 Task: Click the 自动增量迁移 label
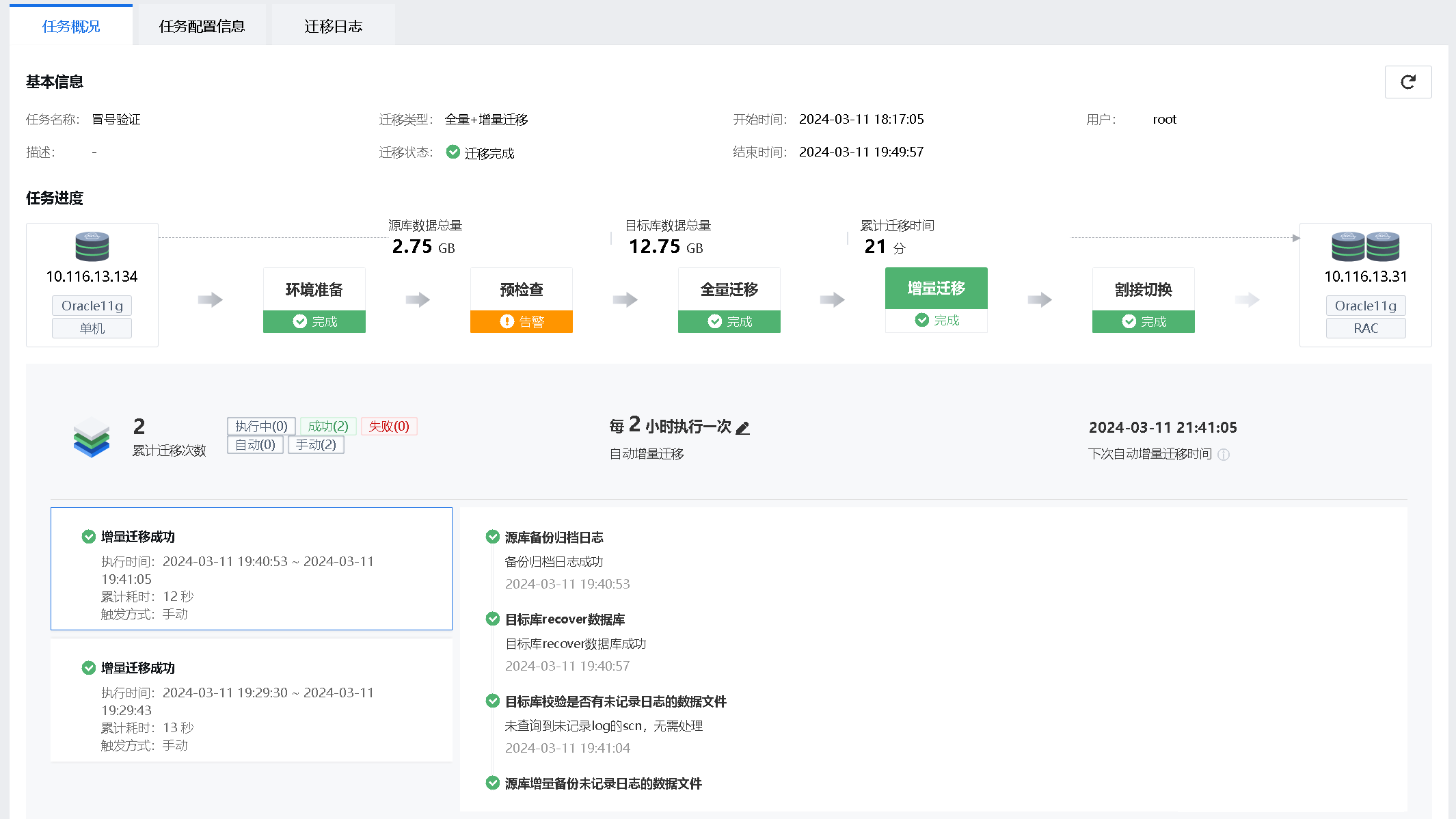click(647, 454)
